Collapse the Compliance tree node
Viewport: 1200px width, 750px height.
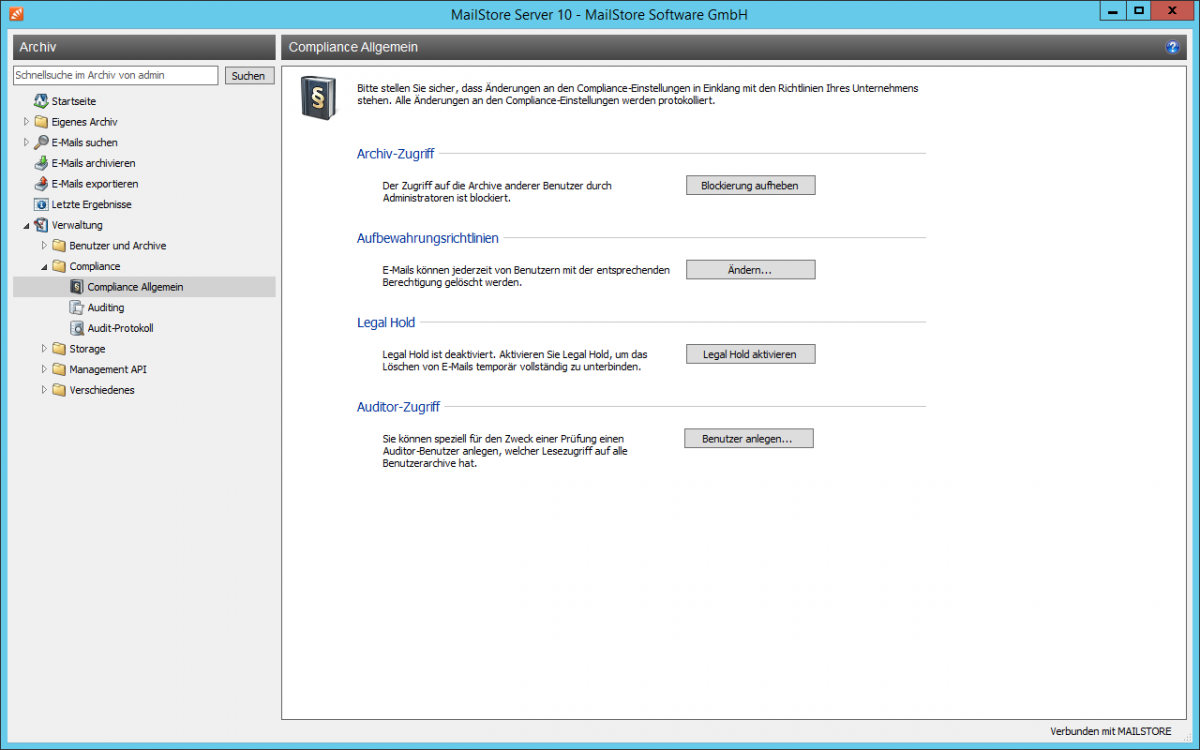44,266
